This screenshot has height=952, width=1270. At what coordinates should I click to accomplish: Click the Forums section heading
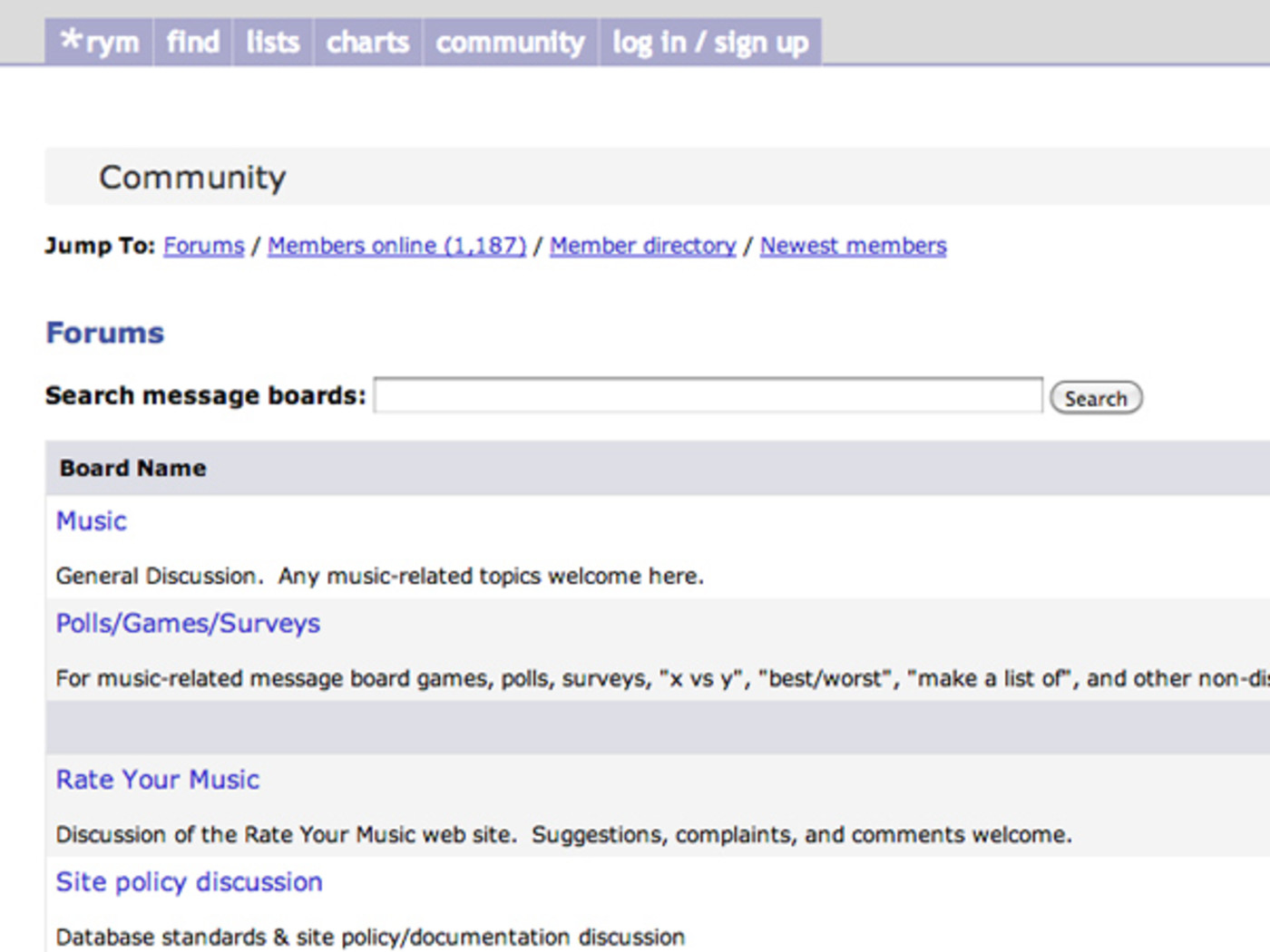104,333
